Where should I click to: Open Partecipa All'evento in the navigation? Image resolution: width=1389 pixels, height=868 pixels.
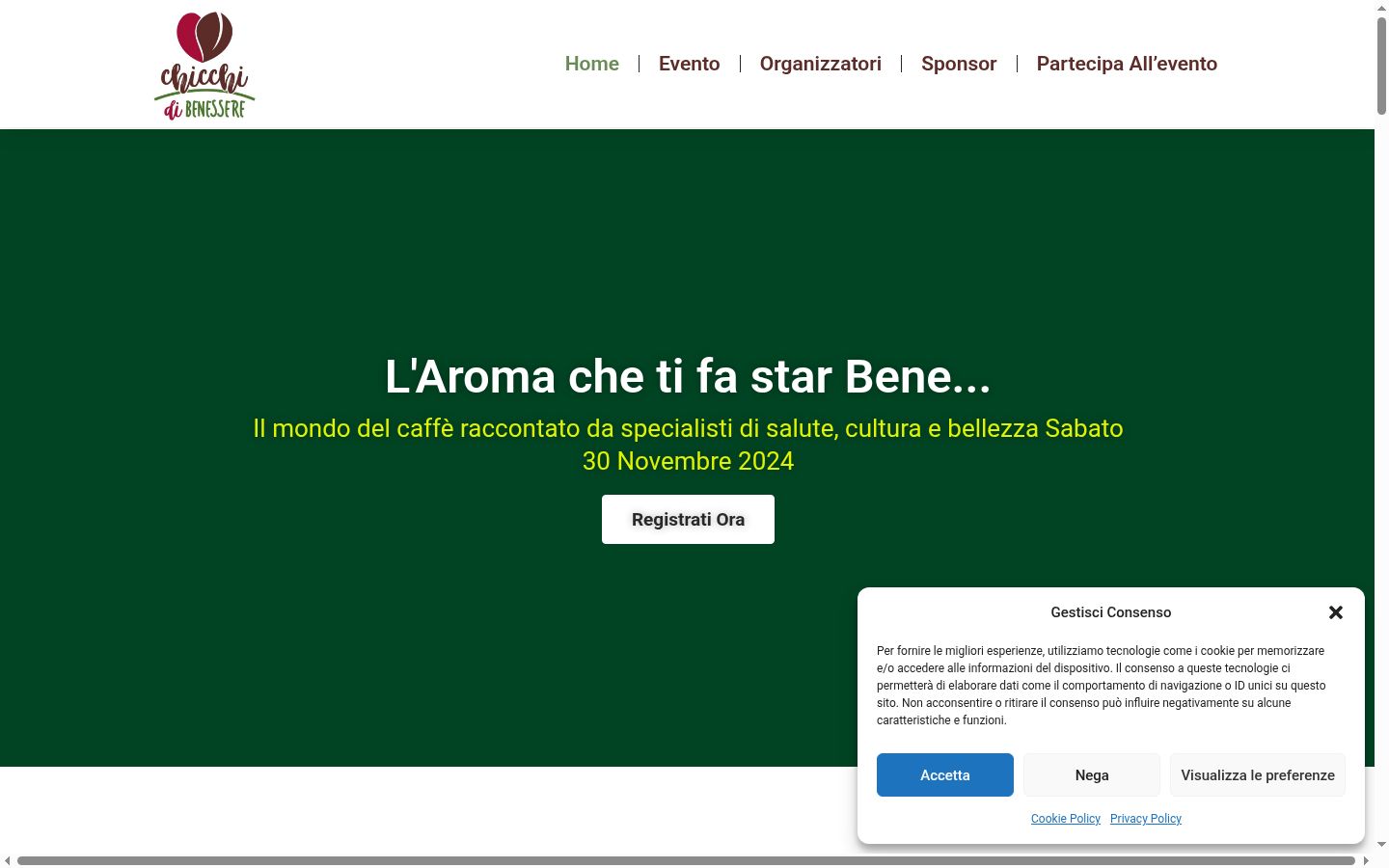(x=1127, y=64)
